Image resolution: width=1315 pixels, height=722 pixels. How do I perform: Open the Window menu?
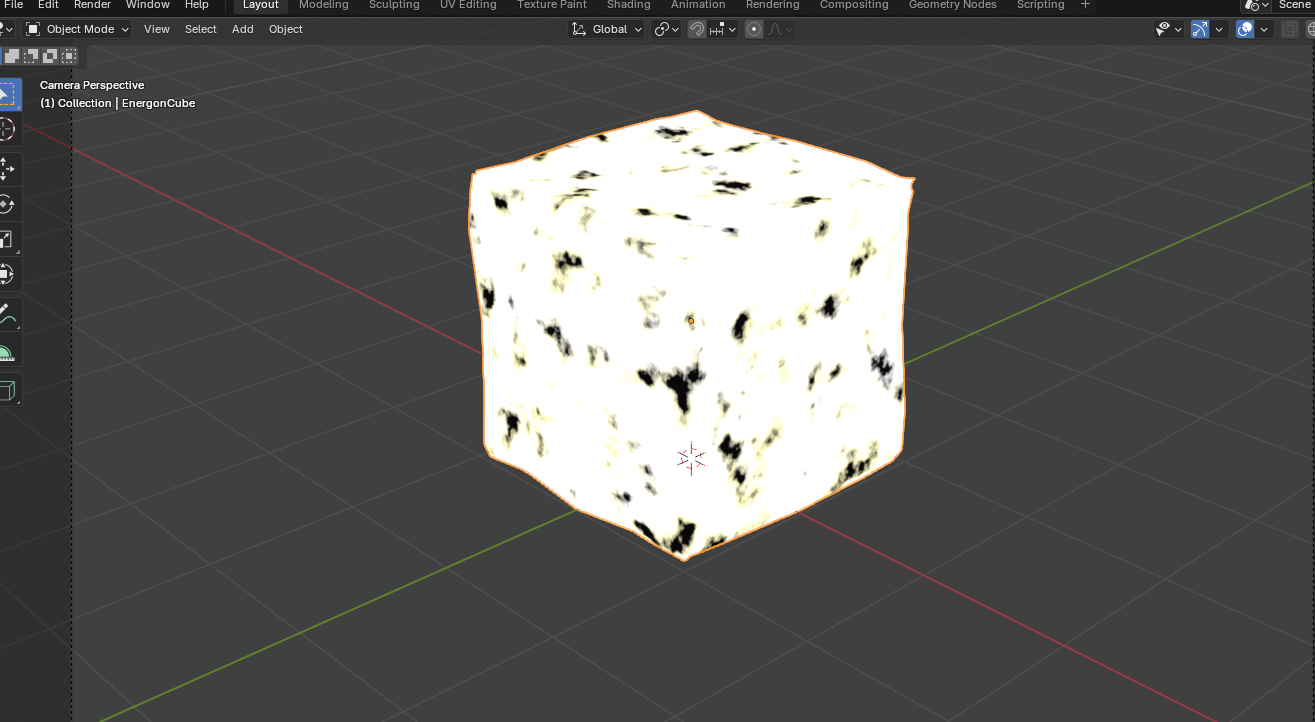click(147, 5)
